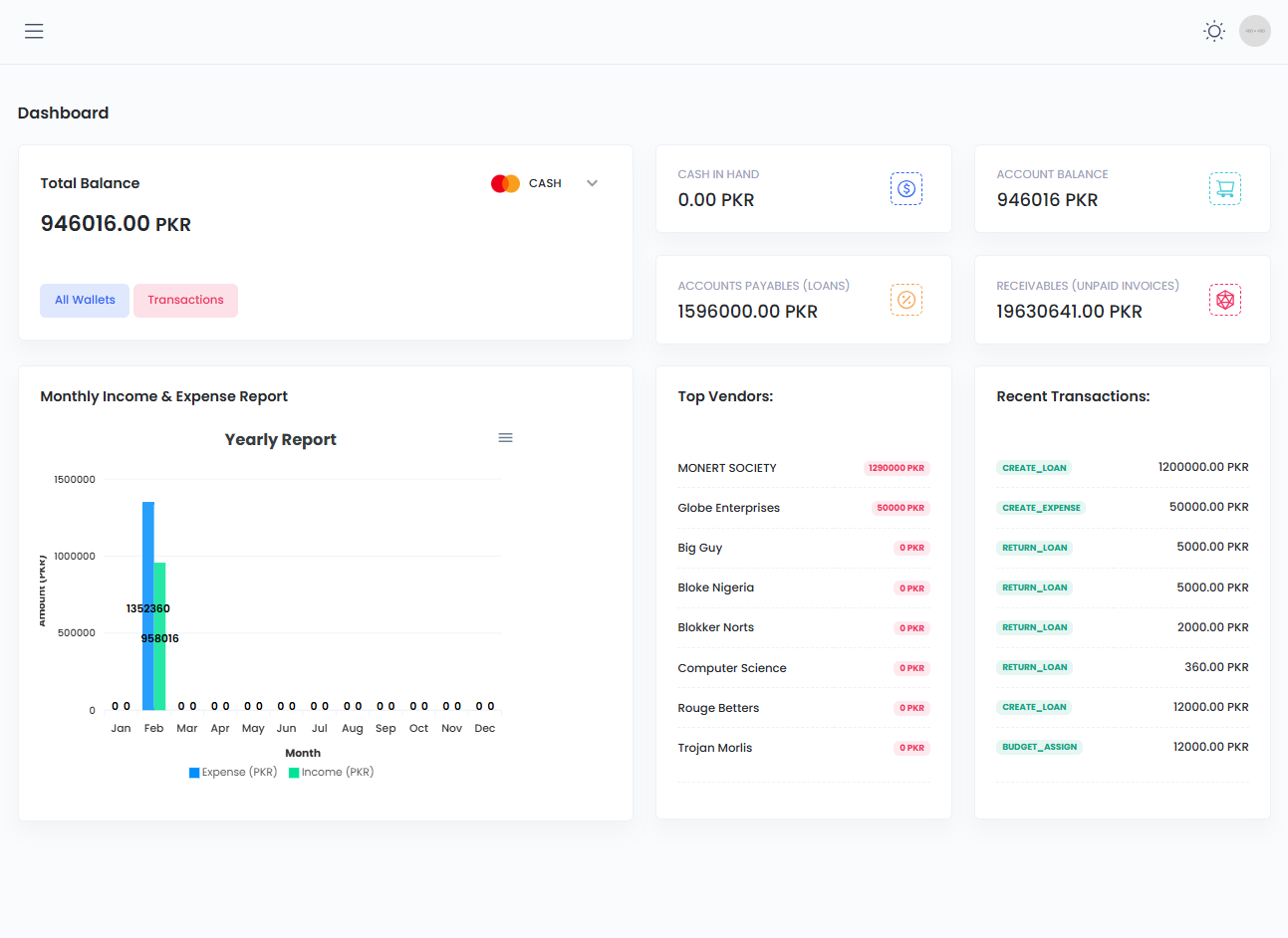Click the Dashboard page heading
Viewport: 1288px width, 938px height.
click(x=63, y=113)
